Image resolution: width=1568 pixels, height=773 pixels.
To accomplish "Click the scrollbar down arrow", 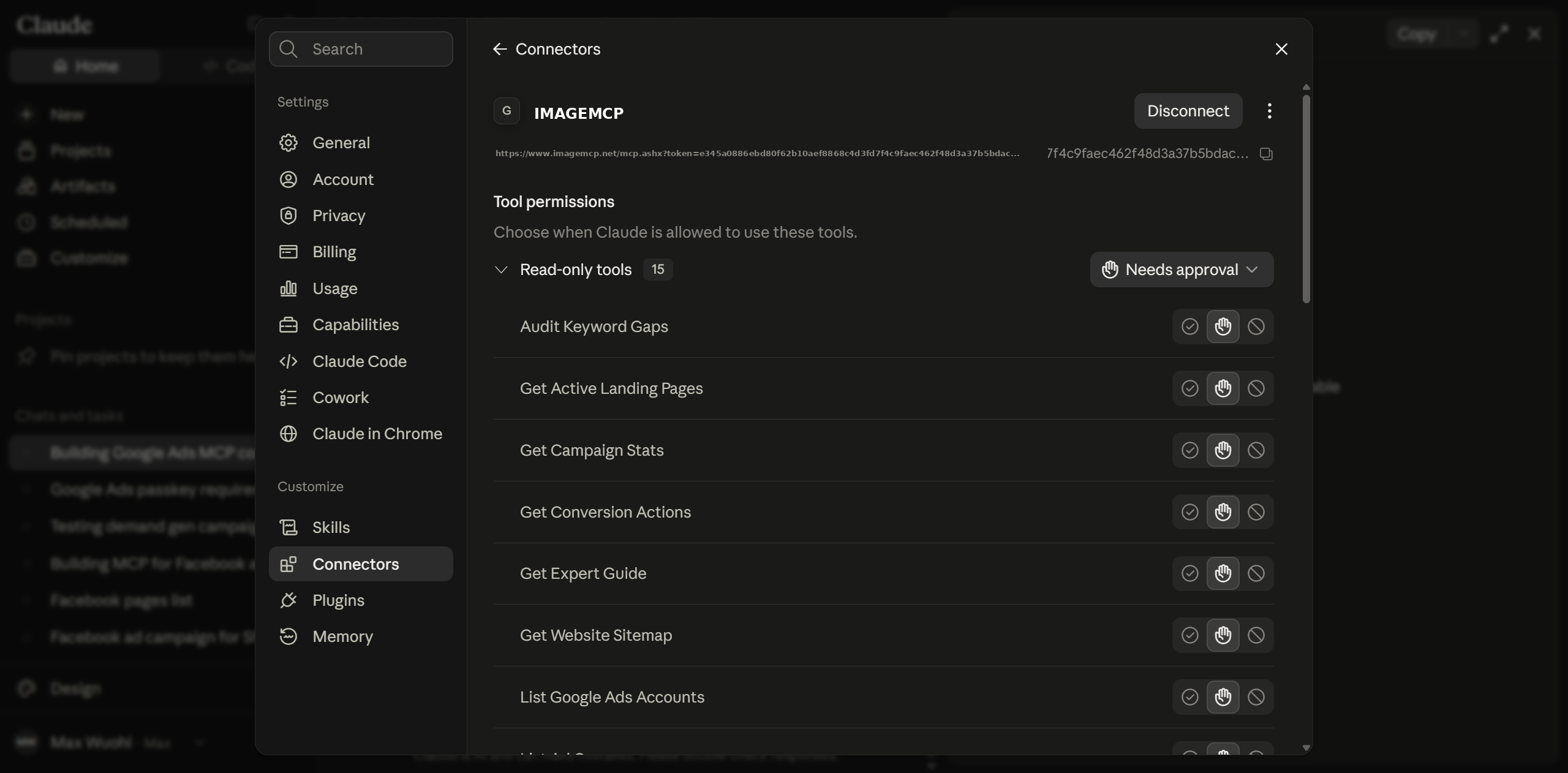I will coord(1306,747).
